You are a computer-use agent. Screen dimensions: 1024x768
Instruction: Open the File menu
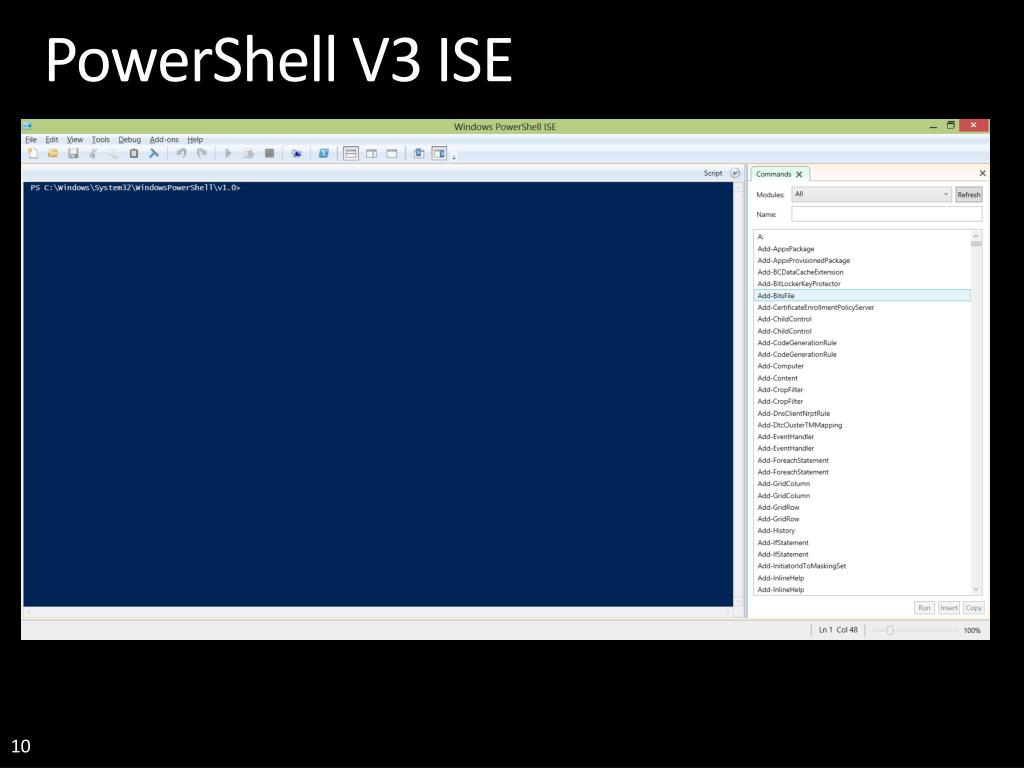31,140
